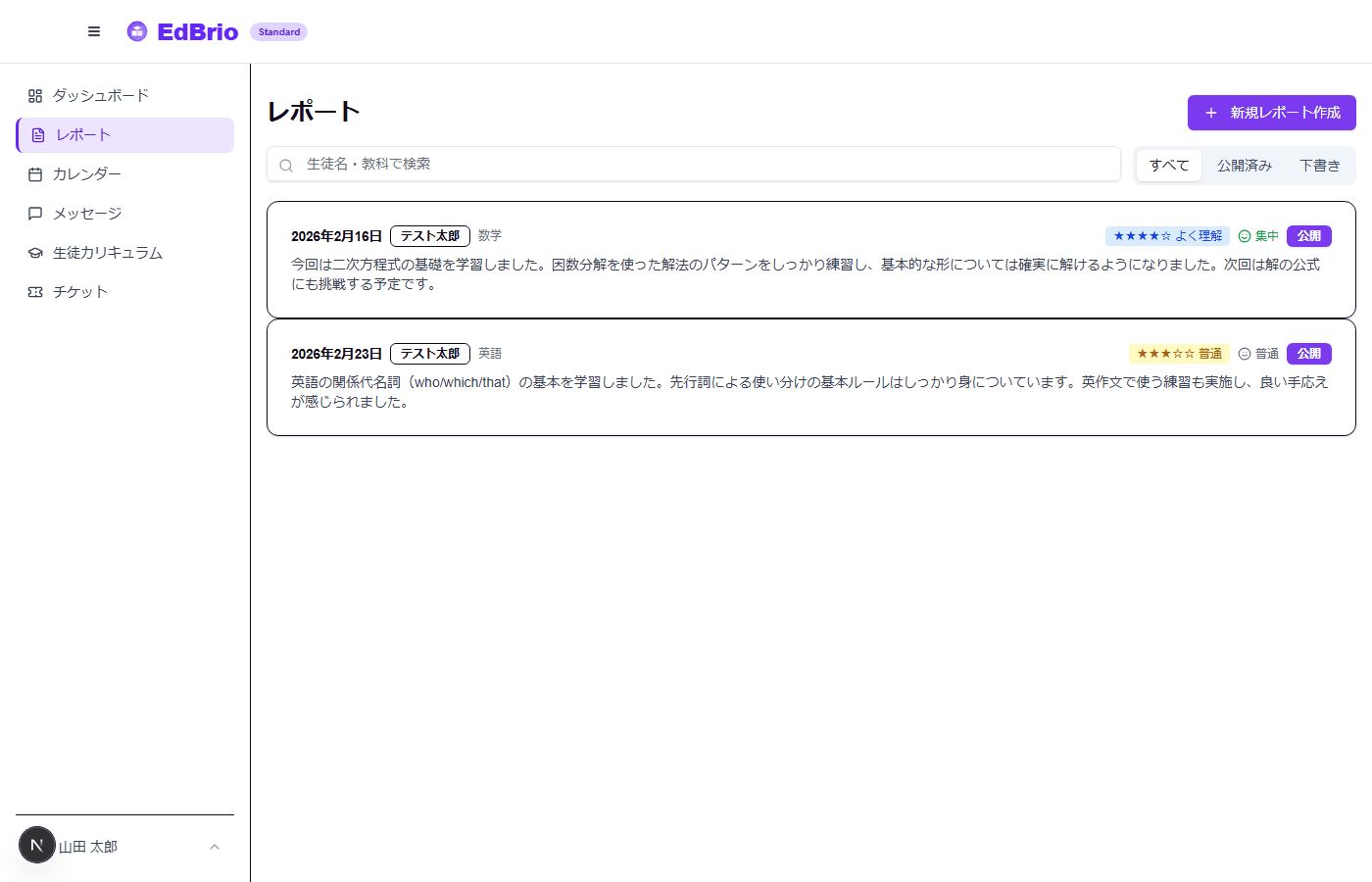Click the チケット ticket icon
This screenshot has width=1372, height=882.
(x=35, y=291)
